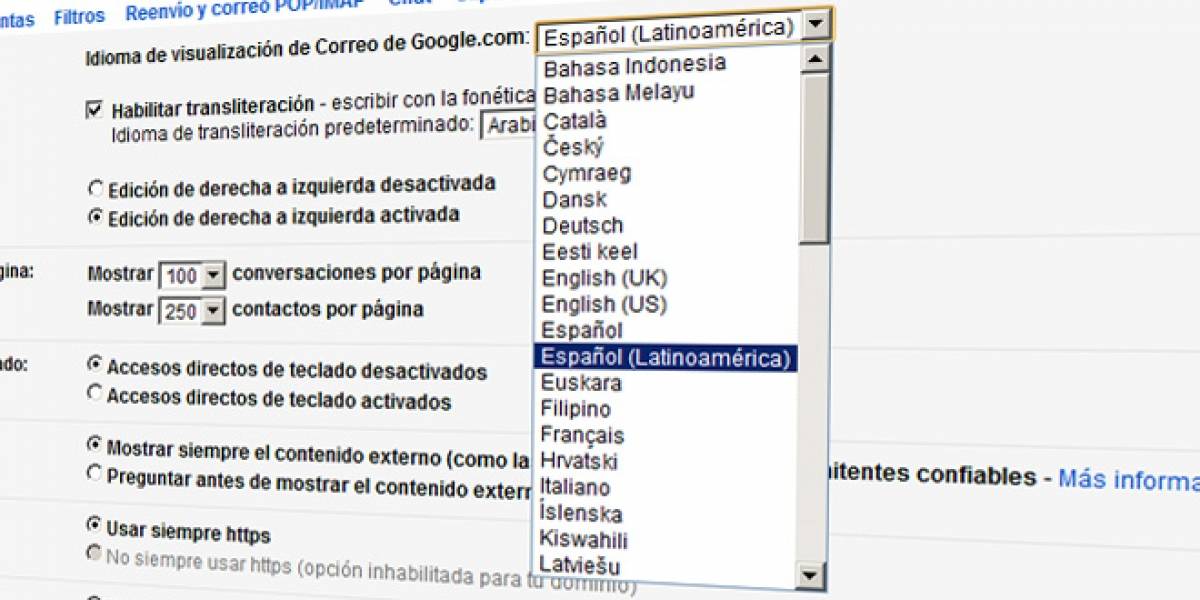Select disabled No siempre usar https option
The width and height of the screenshot is (1200, 600).
click(93, 552)
